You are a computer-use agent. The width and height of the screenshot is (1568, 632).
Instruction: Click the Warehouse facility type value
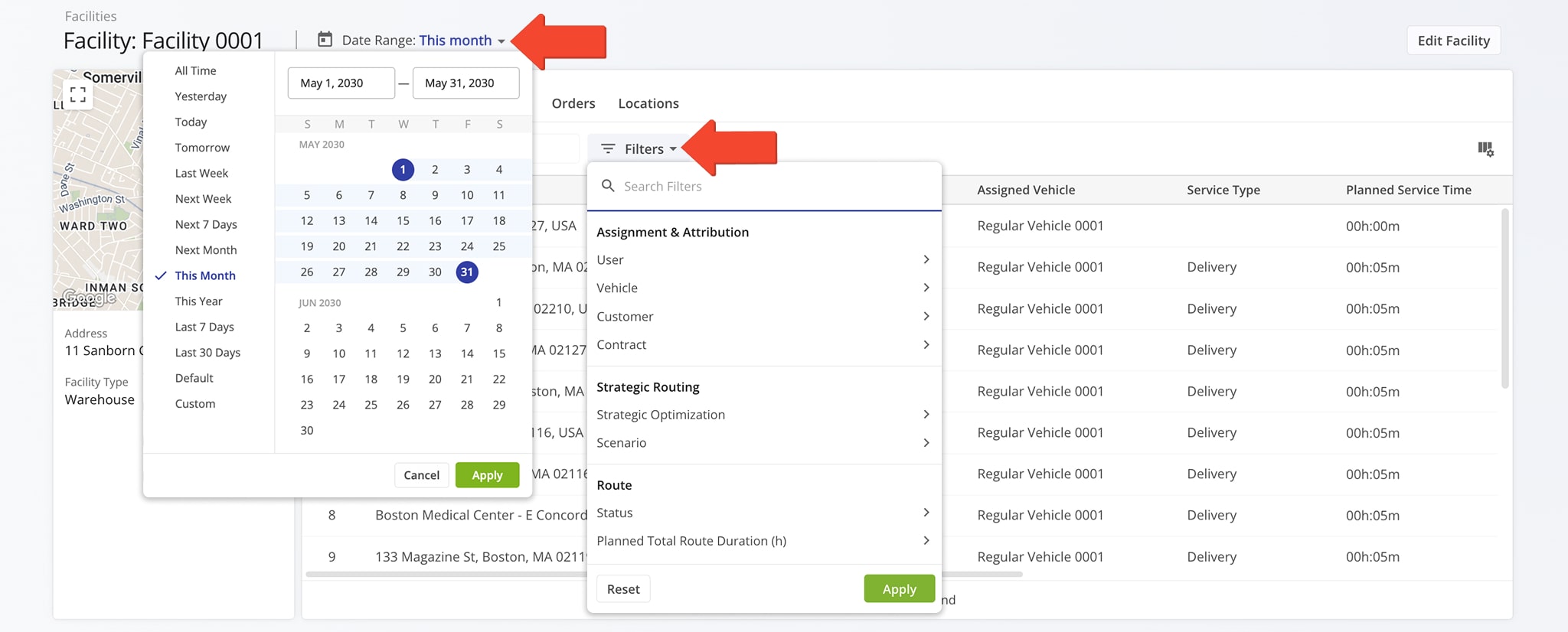(x=100, y=399)
